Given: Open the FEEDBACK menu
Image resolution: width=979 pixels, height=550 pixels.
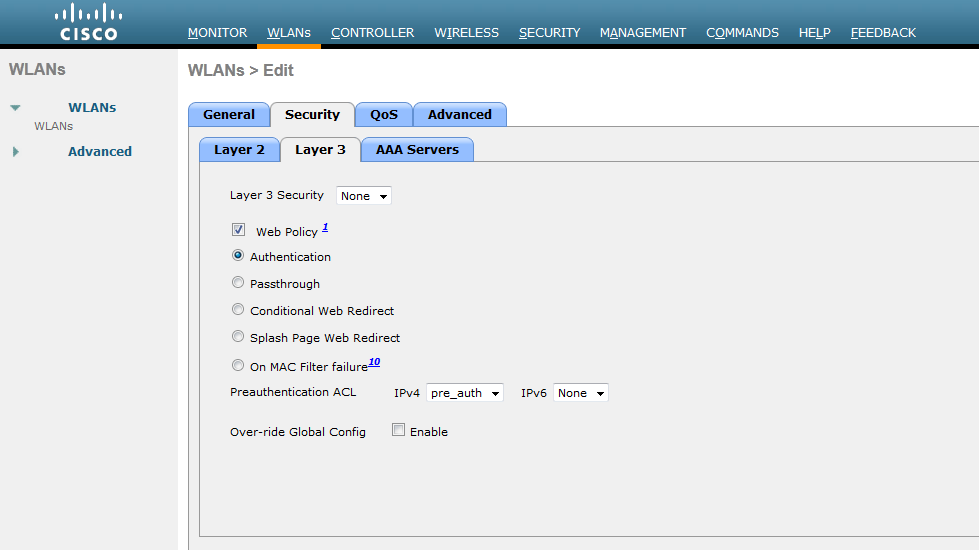Looking at the screenshot, I should pyautogui.click(x=883, y=32).
